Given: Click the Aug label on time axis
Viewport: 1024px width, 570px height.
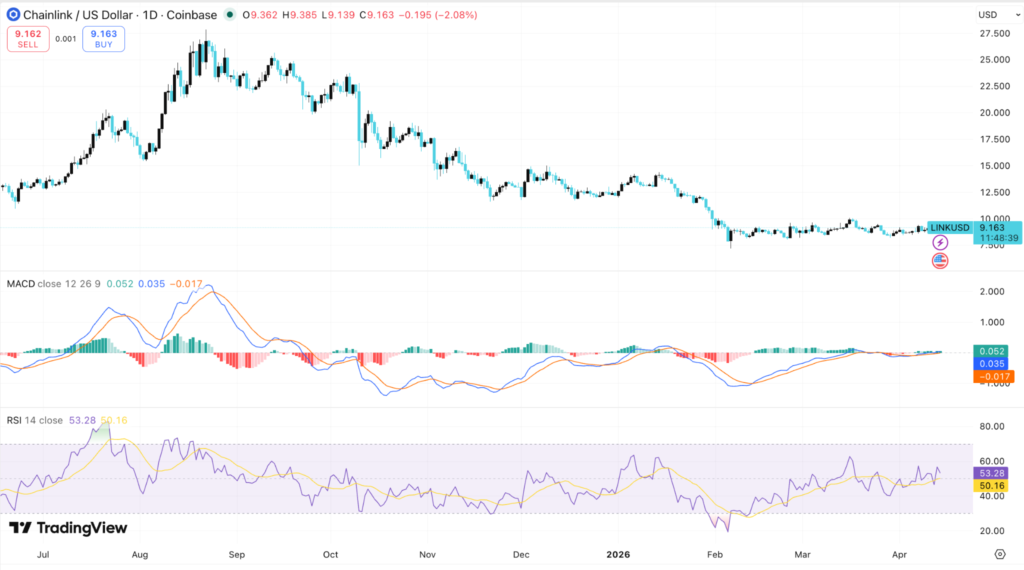Looking at the screenshot, I should coord(140,554).
